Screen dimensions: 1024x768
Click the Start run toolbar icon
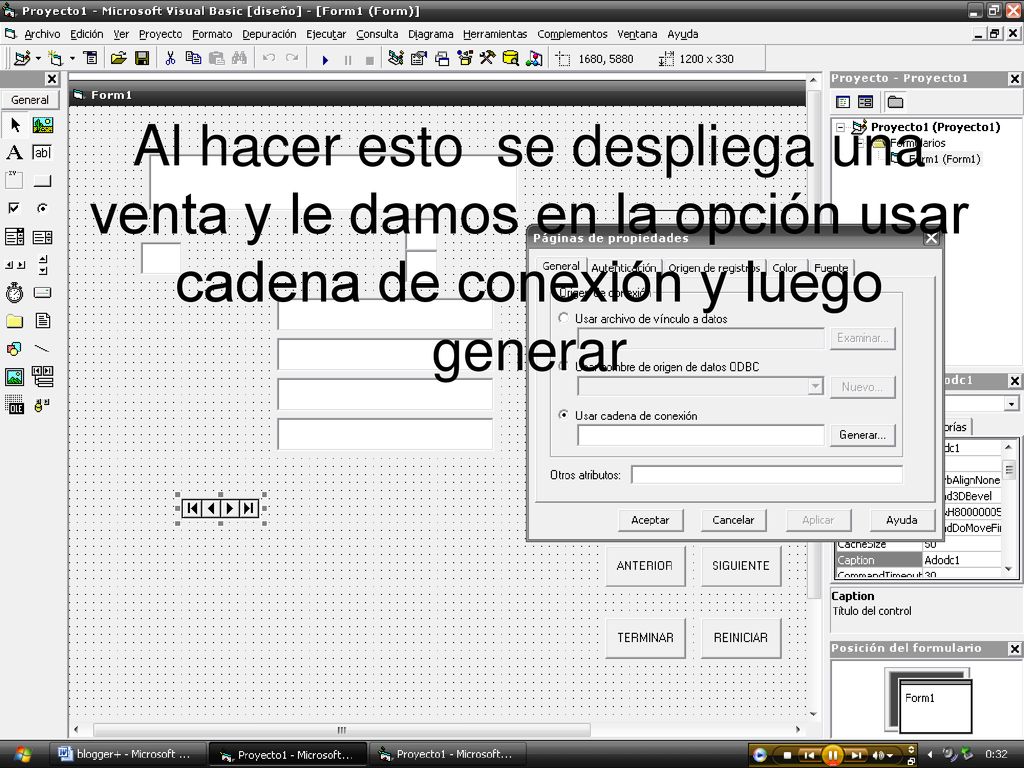(x=325, y=59)
